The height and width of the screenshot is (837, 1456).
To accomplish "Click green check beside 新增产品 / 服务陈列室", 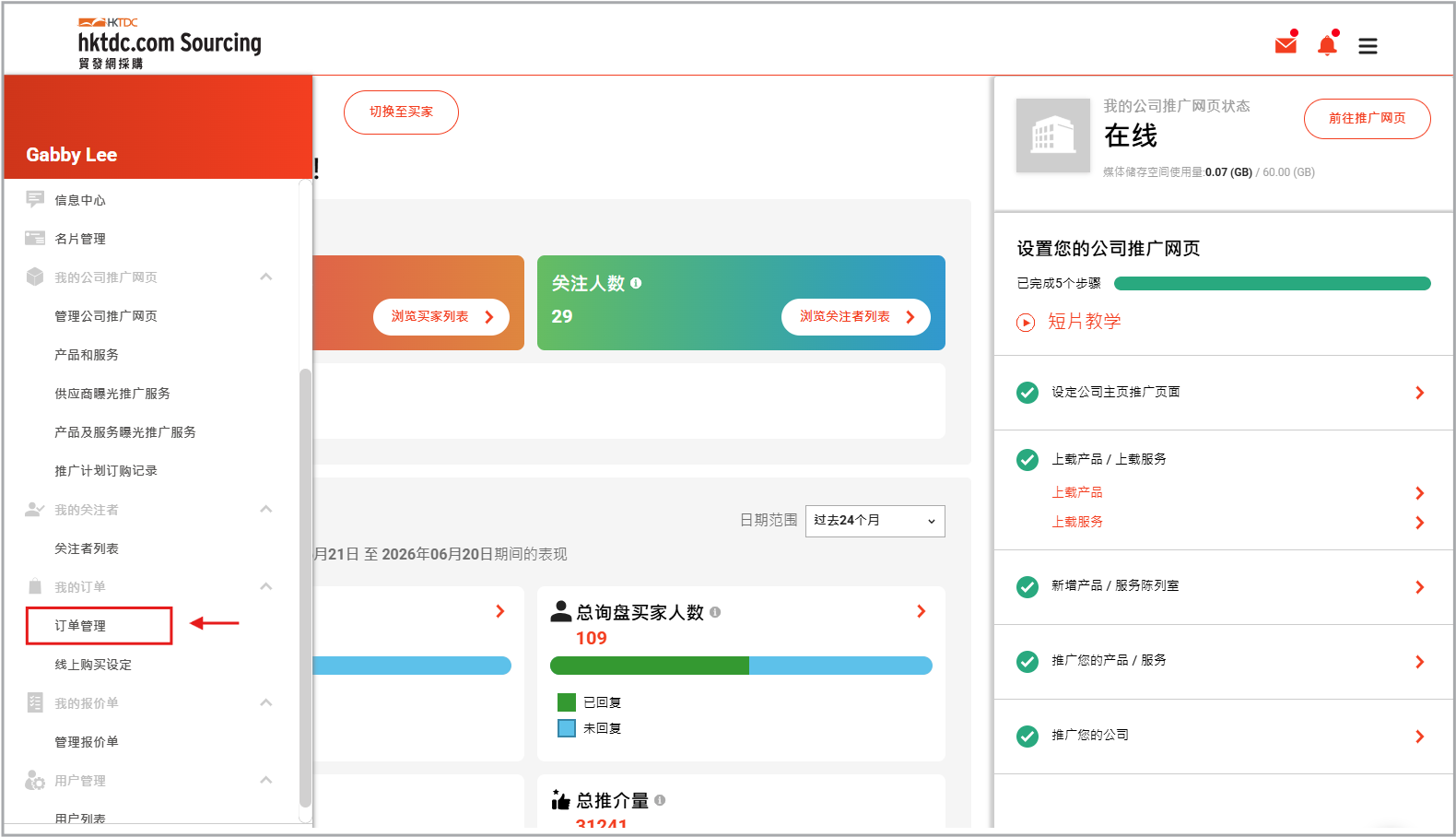I will click(x=1027, y=586).
